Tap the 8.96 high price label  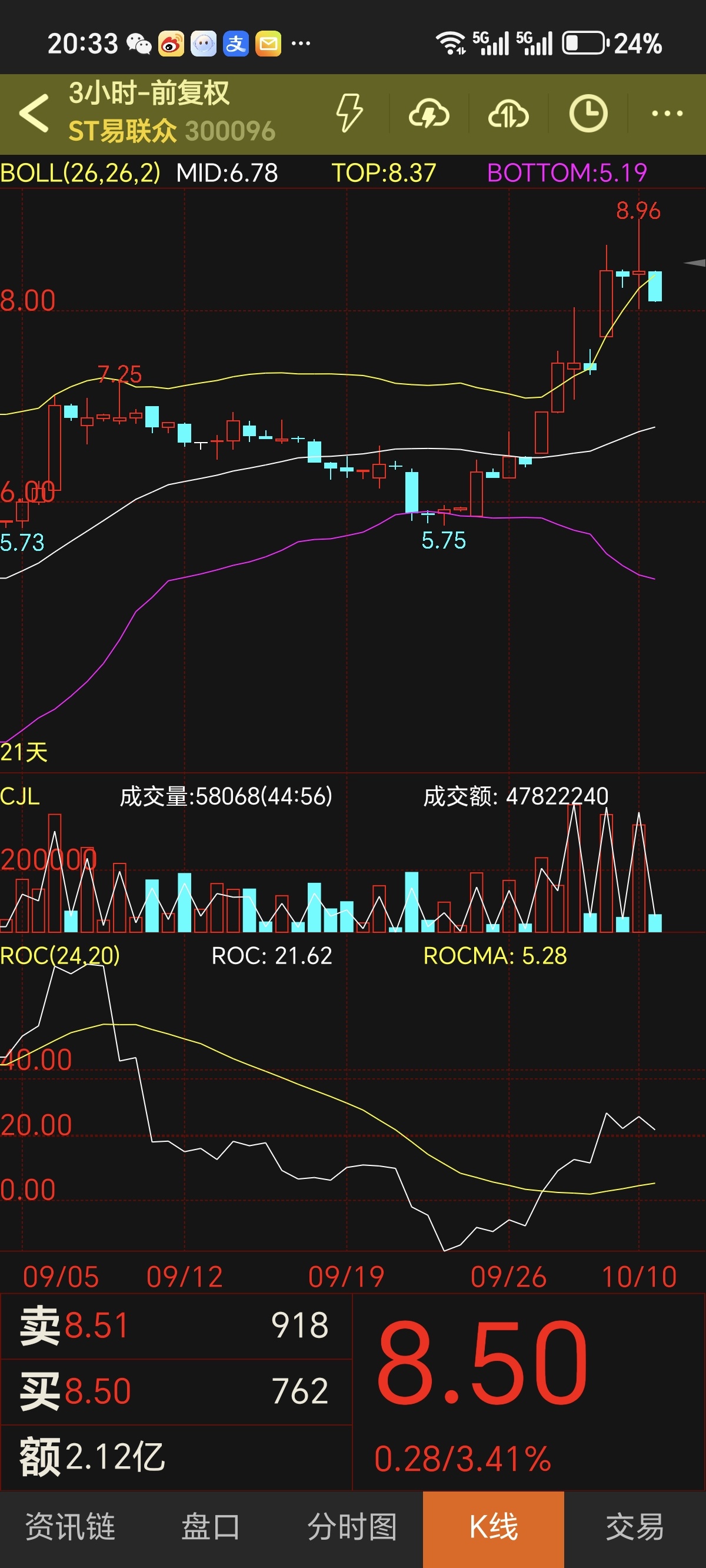638,211
